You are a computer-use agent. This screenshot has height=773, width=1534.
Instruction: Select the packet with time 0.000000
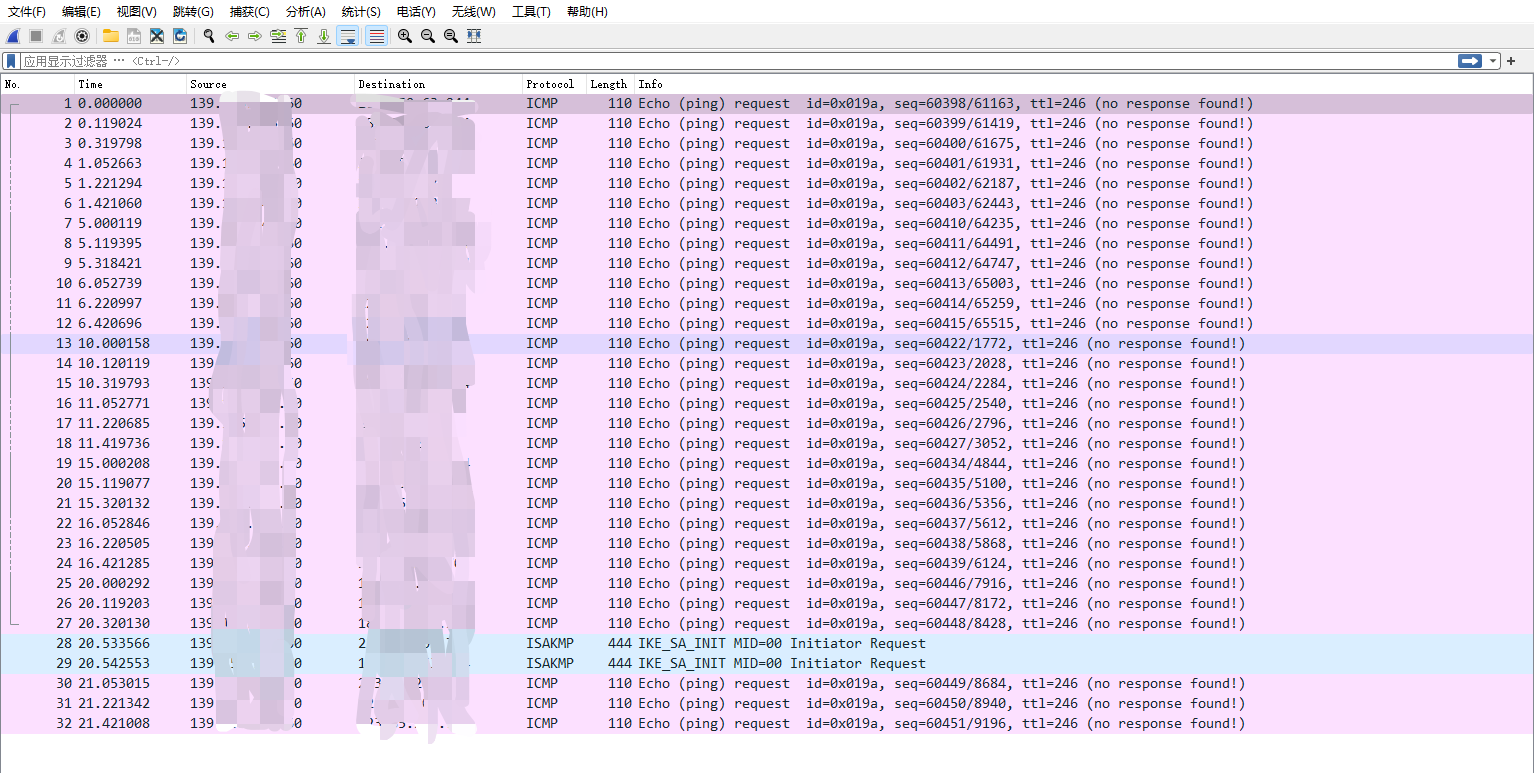767,104
